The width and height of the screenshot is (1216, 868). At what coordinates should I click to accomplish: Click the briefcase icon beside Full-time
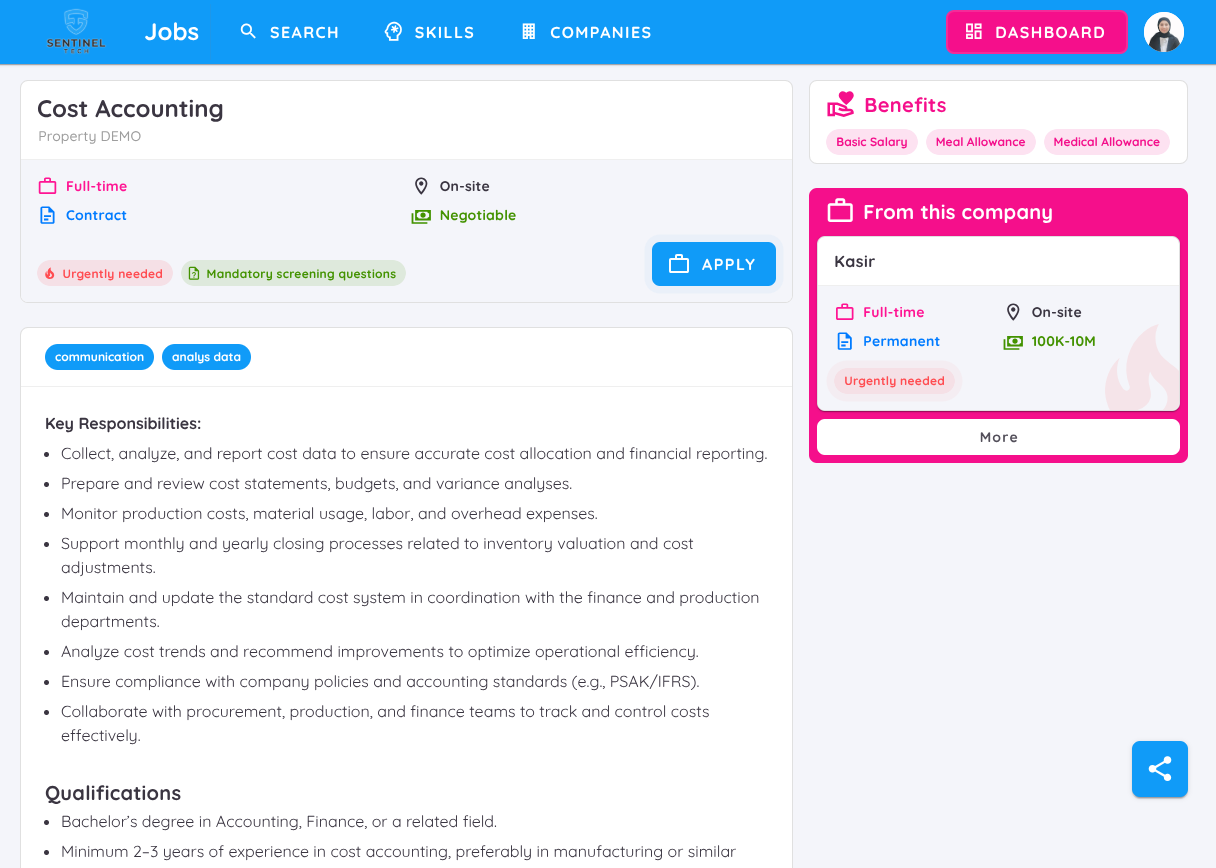[x=47, y=186]
